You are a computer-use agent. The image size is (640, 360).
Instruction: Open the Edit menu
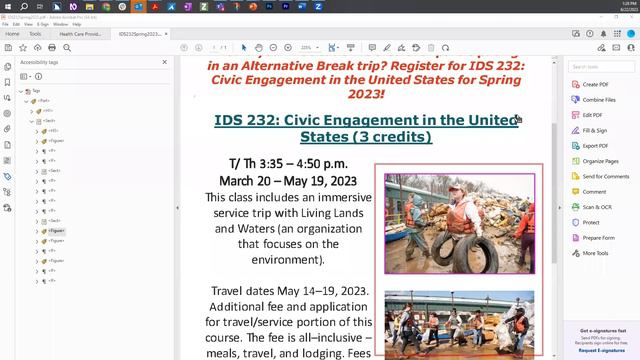(16, 24)
